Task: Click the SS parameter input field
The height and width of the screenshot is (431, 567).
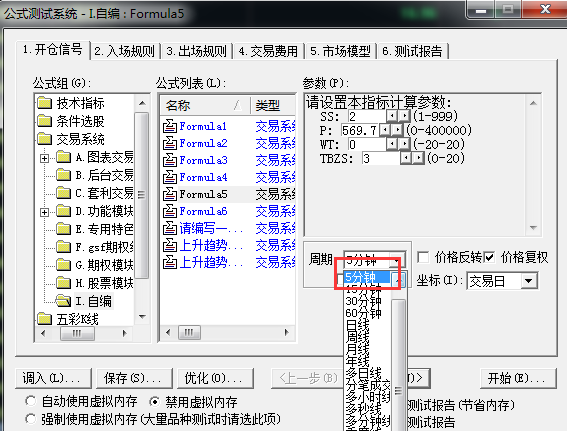Action: pyautogui.click(x=367, y=116)
